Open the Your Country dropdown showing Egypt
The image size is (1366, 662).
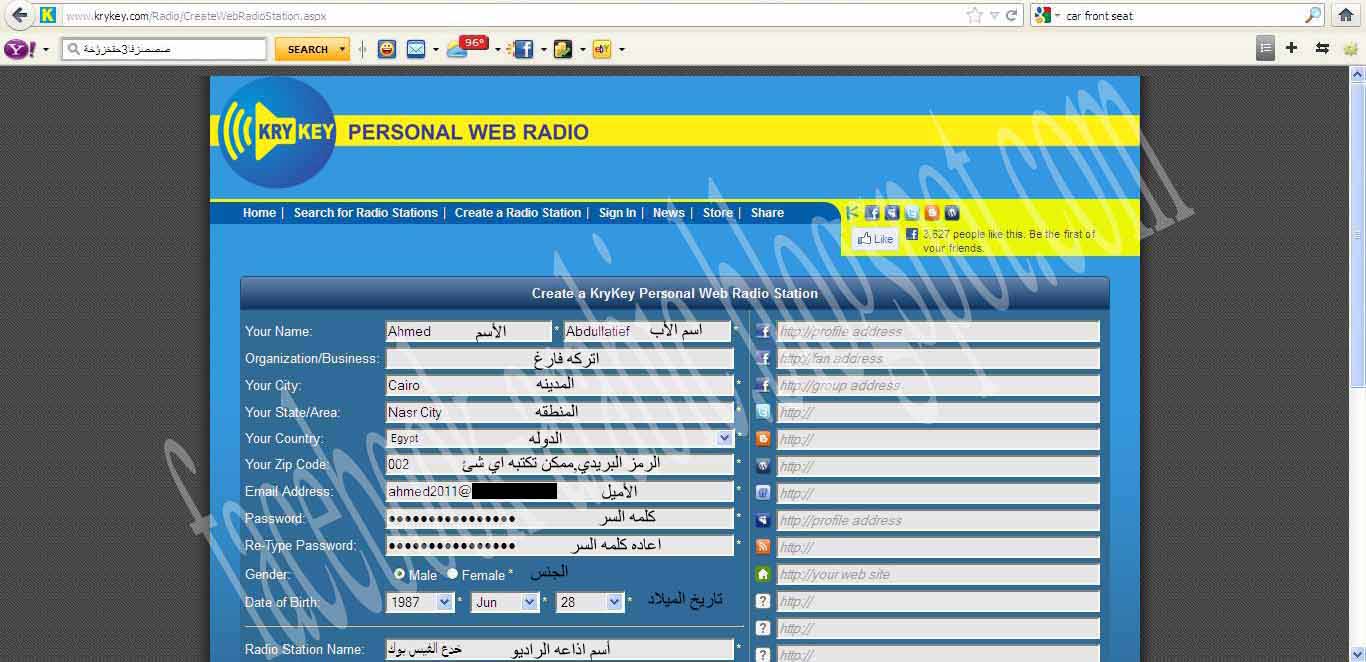pyautogui.click(x=560, y=438)
